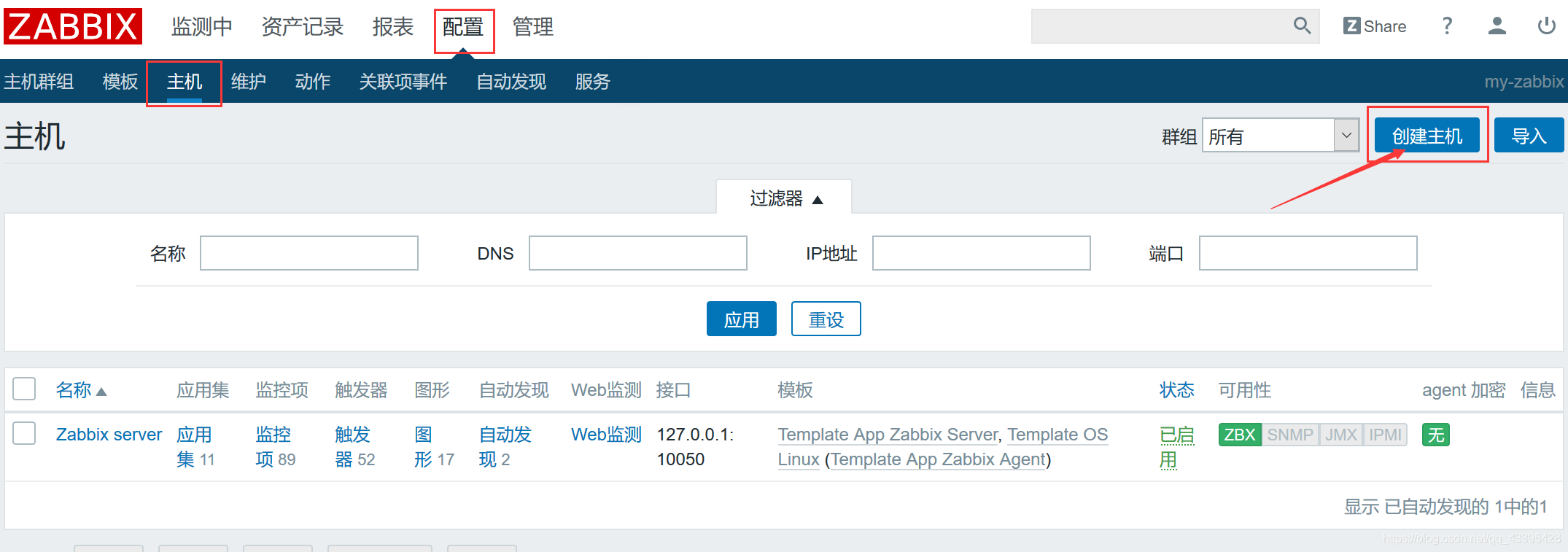1568x552 pixels.
Task: Switch to 关联项事件 submenu
Action: click(403, 82)
